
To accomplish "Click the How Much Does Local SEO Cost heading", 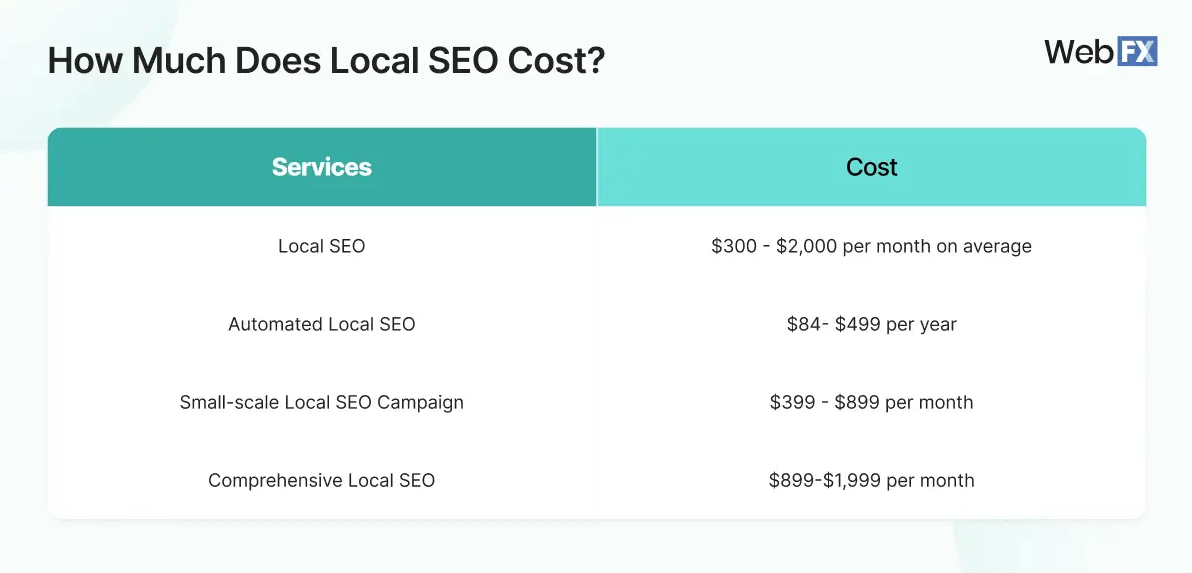I will (x=326, y=61).
